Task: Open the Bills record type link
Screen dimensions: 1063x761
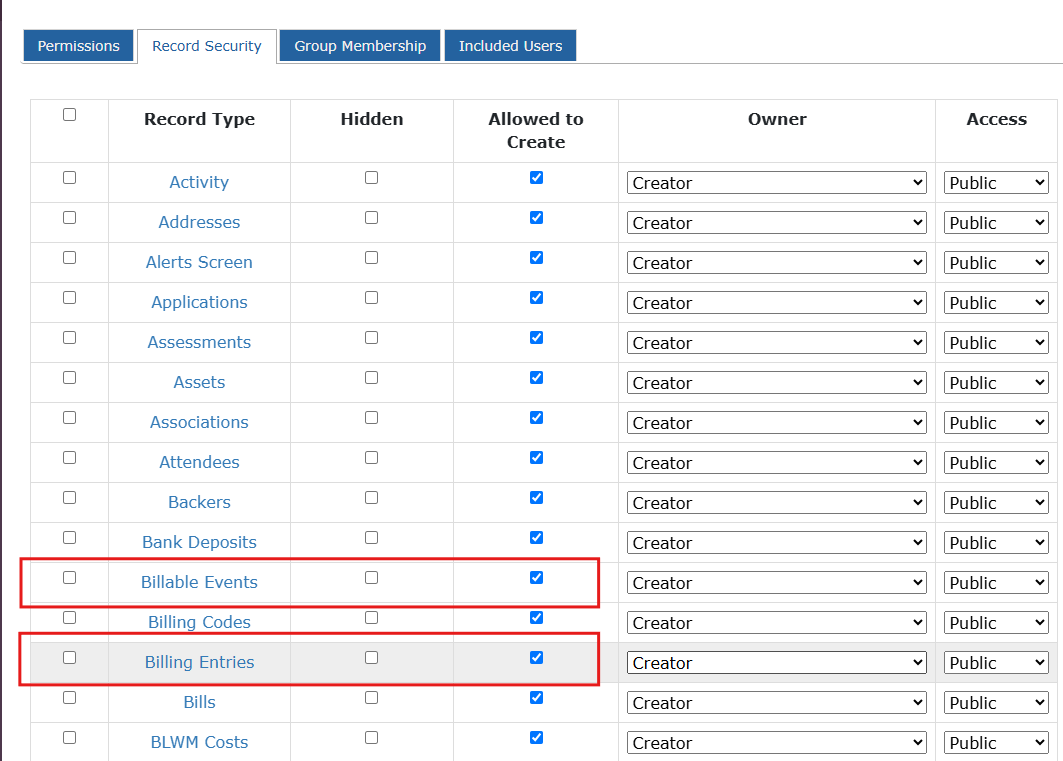Action: click(199, 702)
